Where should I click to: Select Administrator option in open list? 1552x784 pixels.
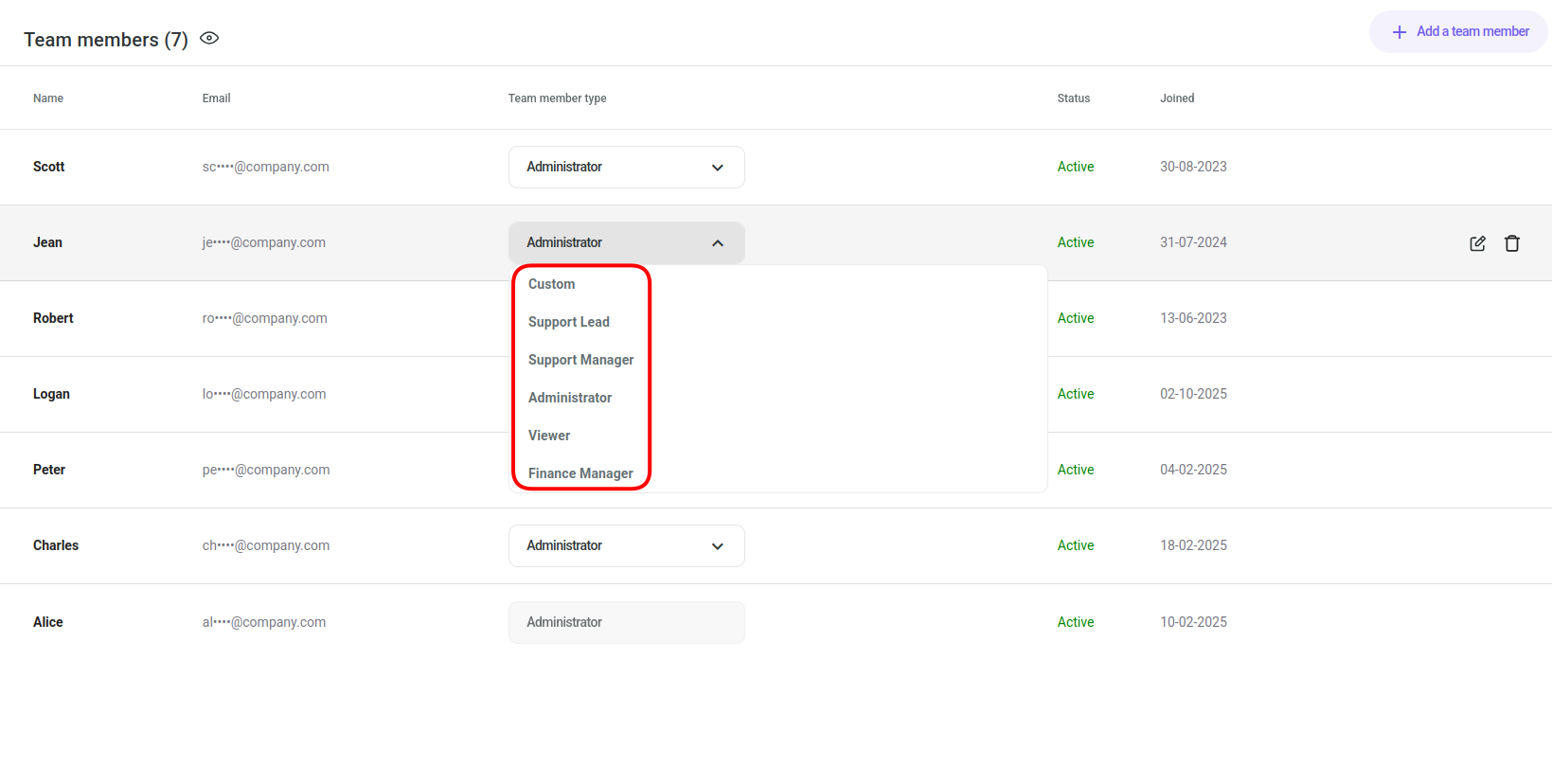pyautogui.click(x=570, y=398)
